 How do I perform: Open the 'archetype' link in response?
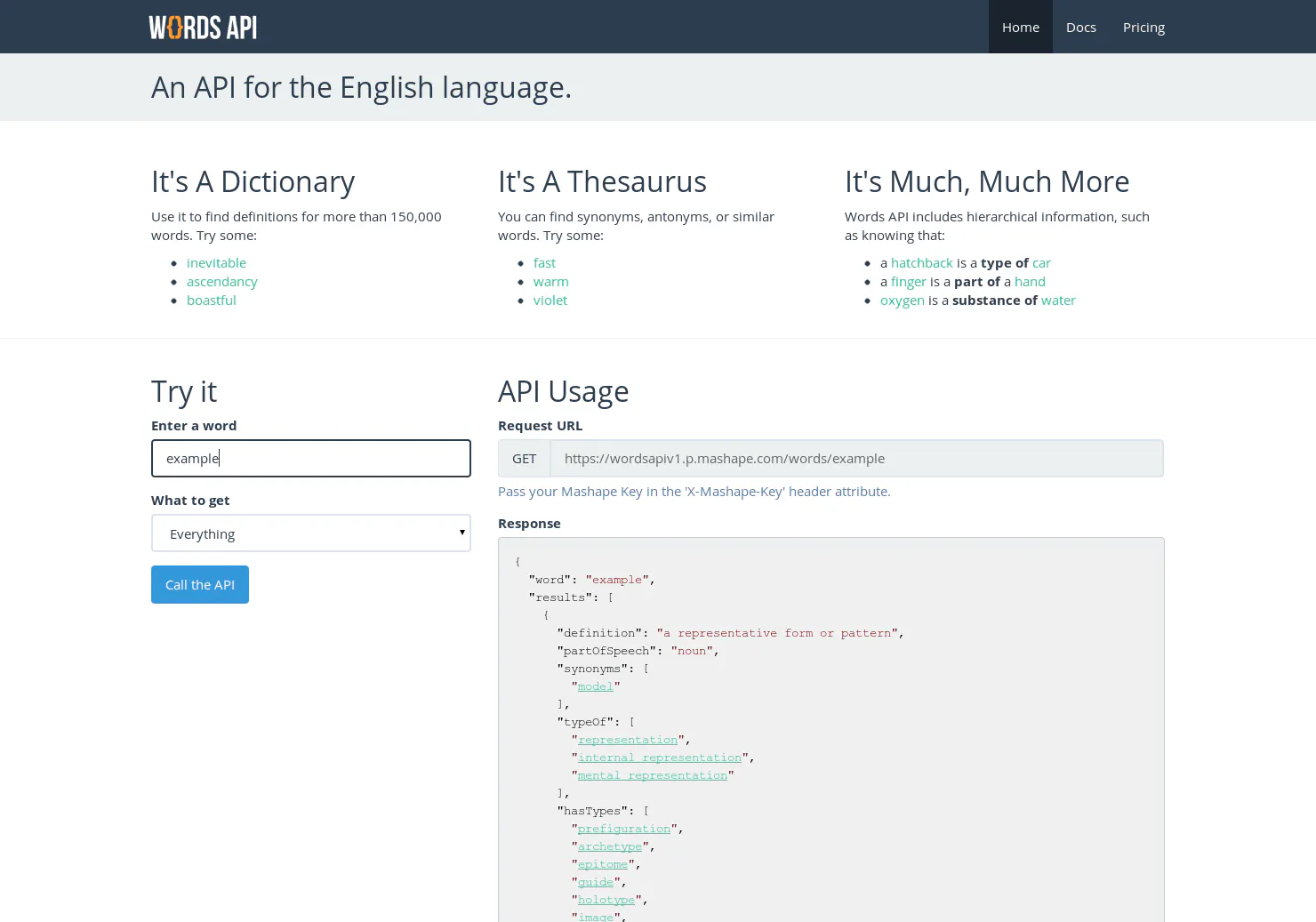coord(610,846)
